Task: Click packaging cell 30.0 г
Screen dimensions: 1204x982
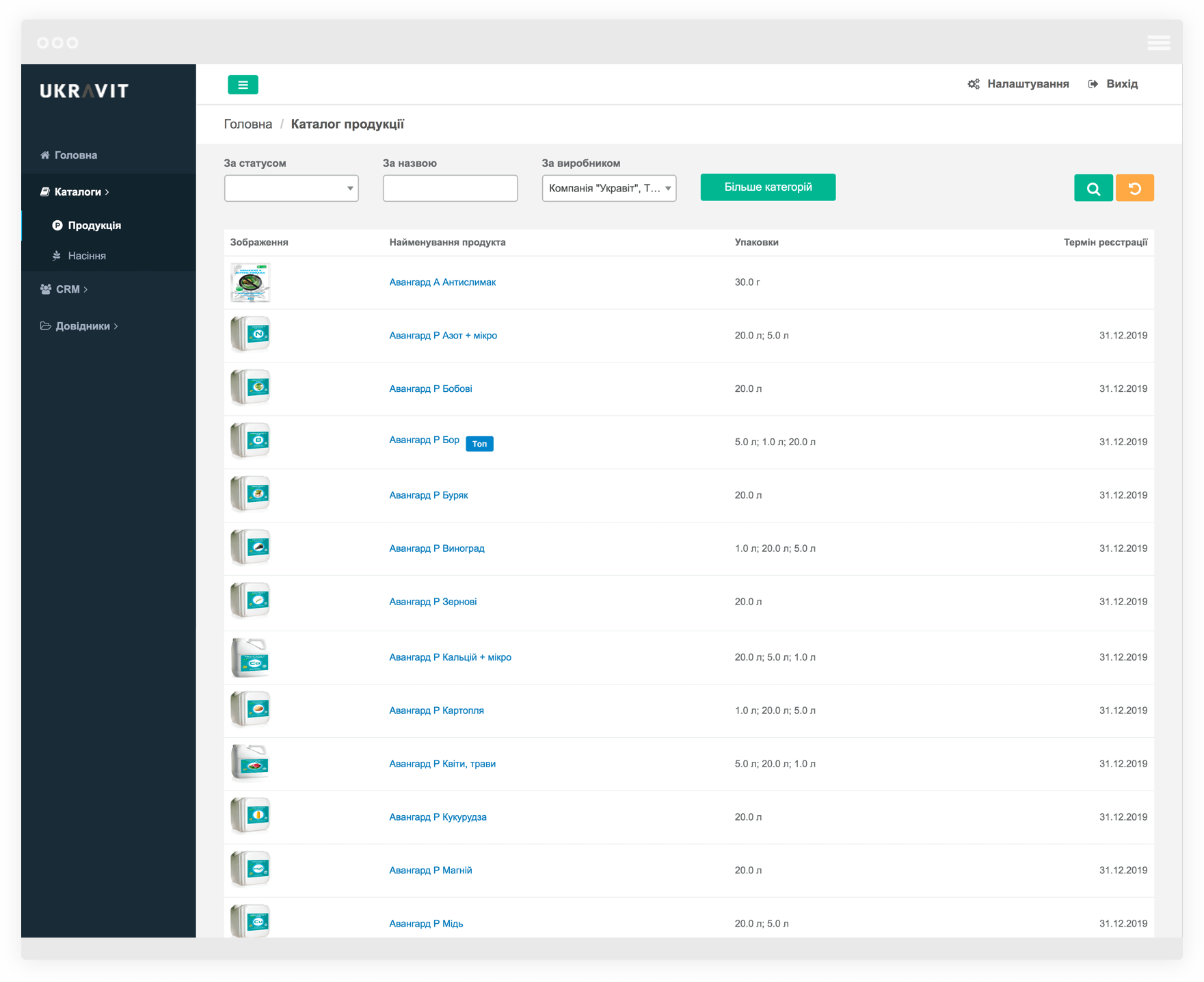Action: [x=747, y=282]
